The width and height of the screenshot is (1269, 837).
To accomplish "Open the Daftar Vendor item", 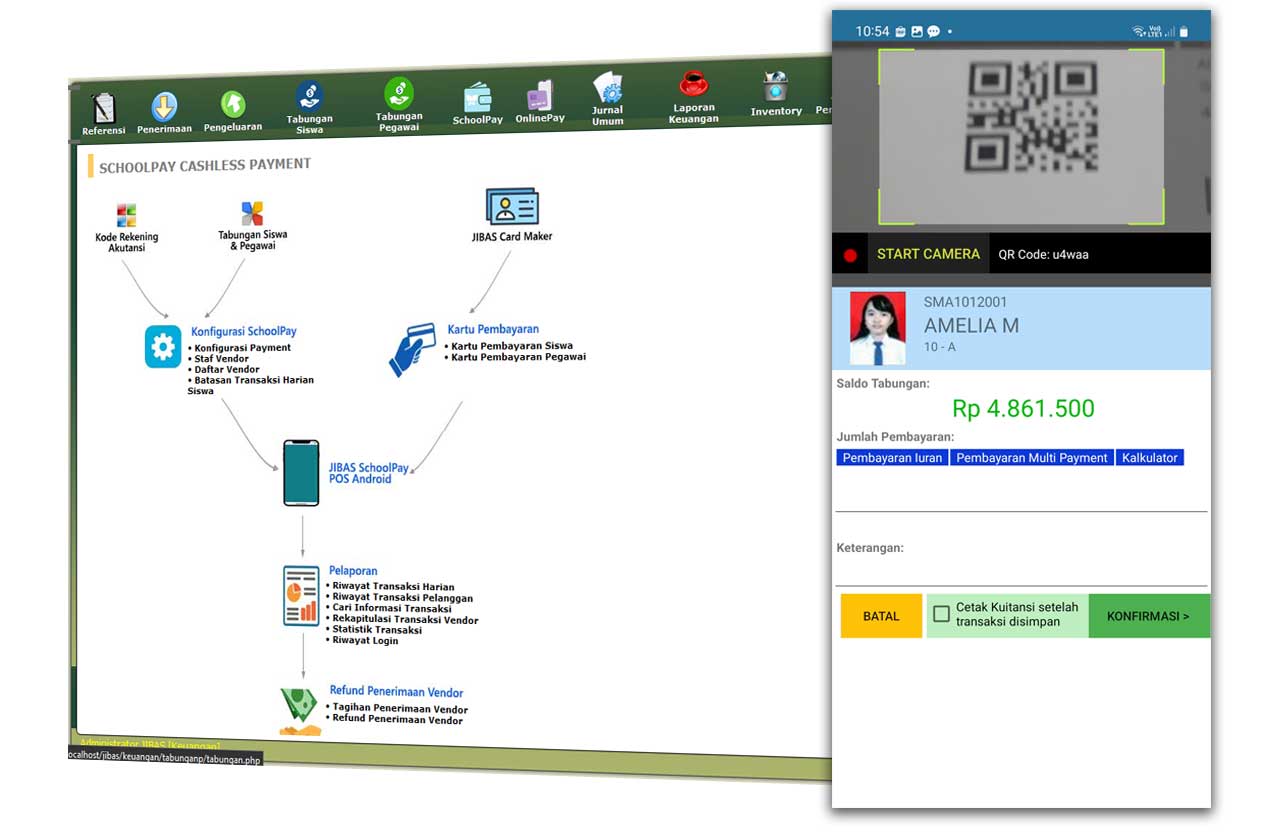I will pyautogui.click(x=226, y=370).
